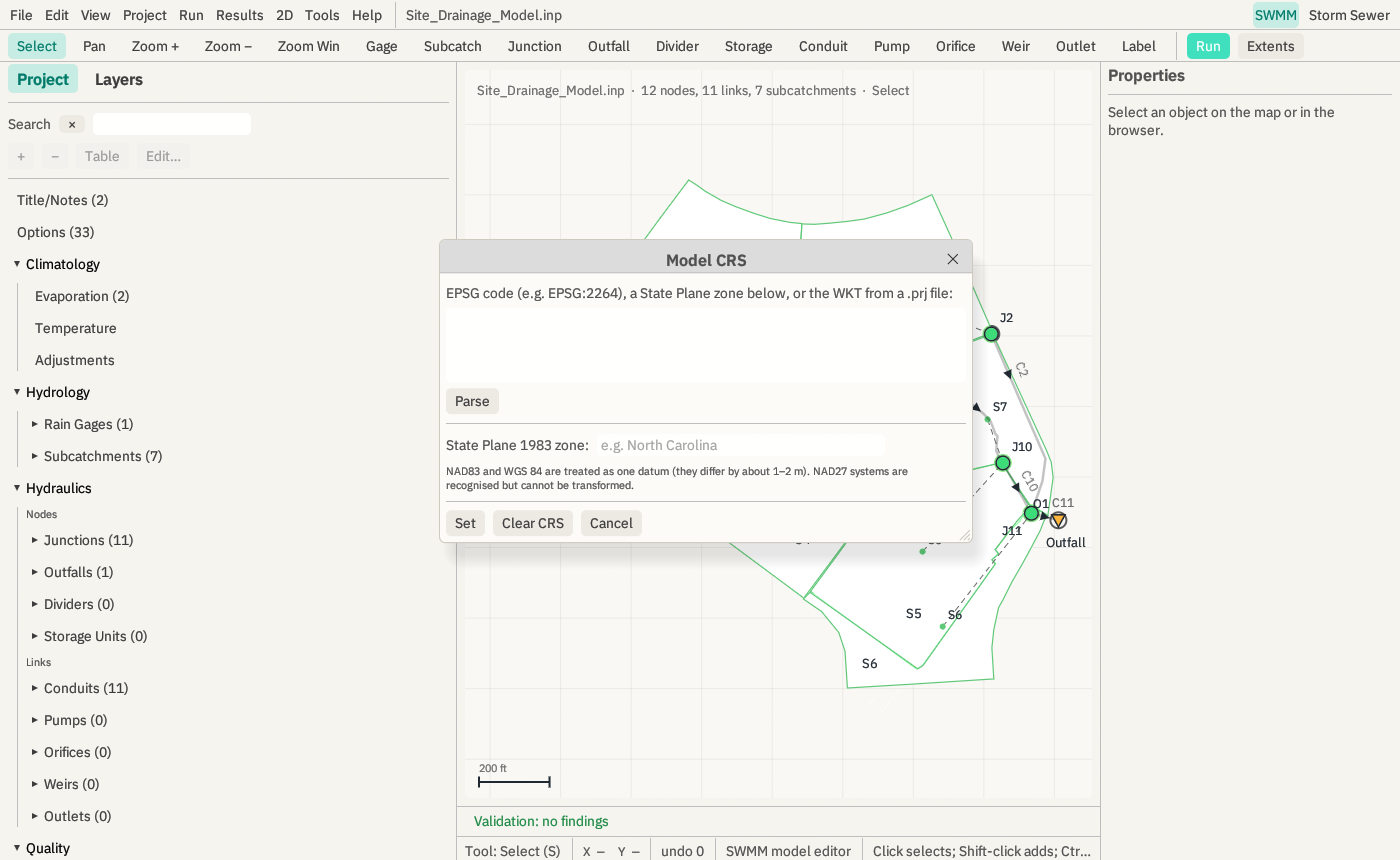The image size is (1400, 860).
Task: Switch to the Project tab
Action: [x=43, y=79]
